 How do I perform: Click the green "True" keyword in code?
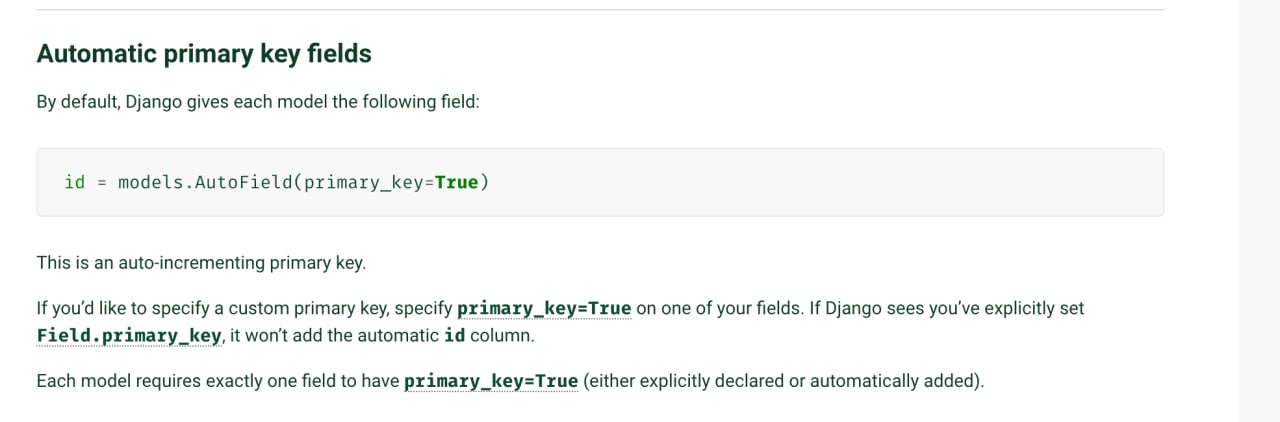tap(456, 182)
